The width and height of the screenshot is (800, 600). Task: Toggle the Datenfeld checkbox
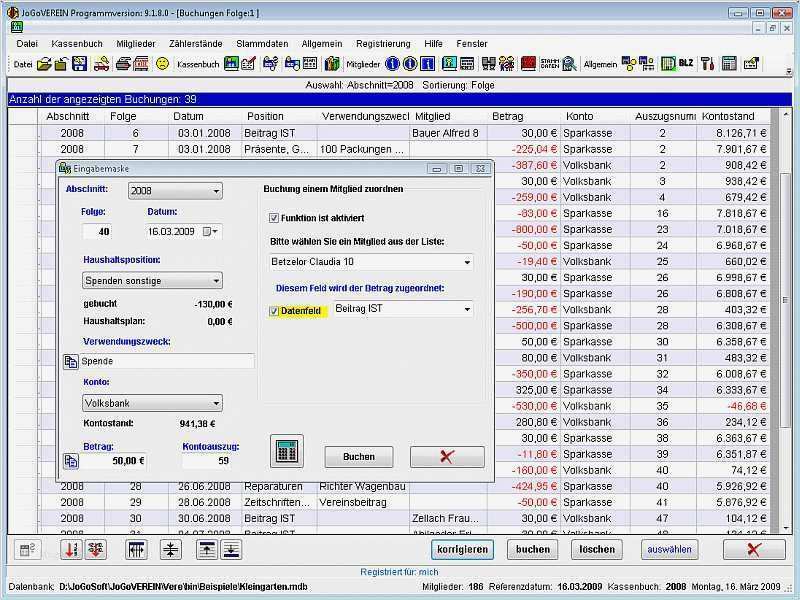(274, 312)
